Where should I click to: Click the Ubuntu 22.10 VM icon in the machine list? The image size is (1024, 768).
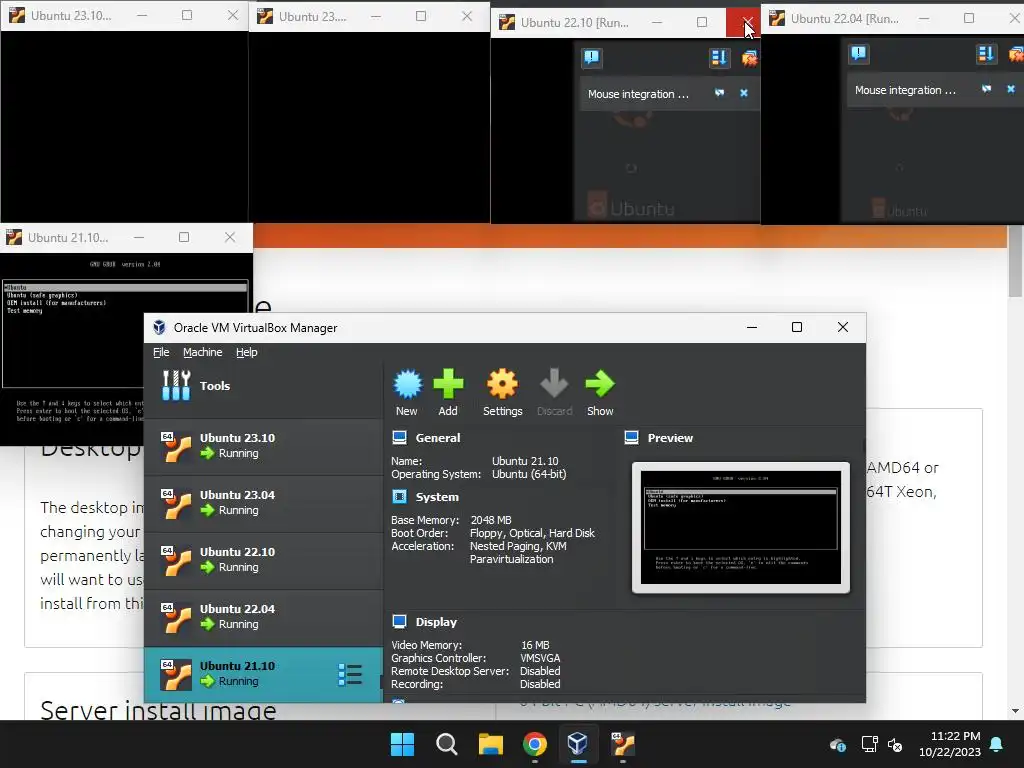176,560
